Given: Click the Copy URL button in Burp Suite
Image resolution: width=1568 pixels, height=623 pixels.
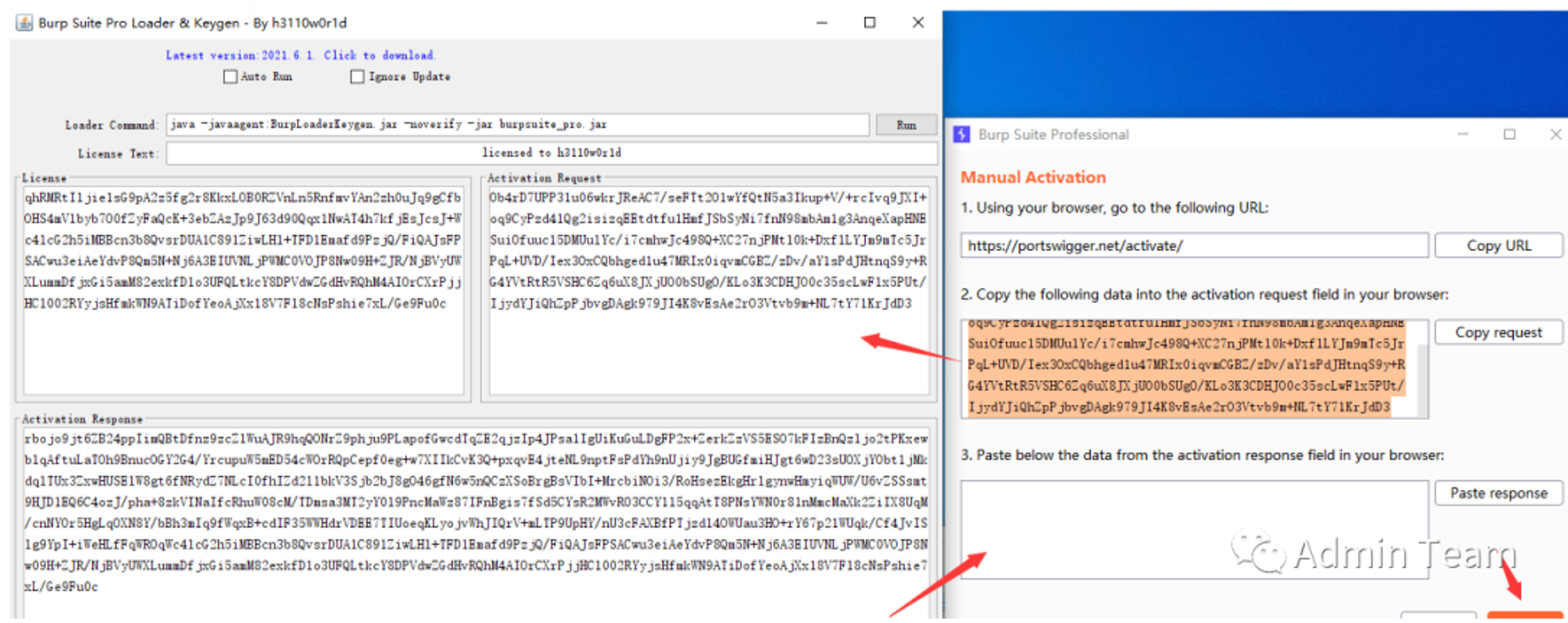Looking at the screenshot, I should (x=1498, y=245).
